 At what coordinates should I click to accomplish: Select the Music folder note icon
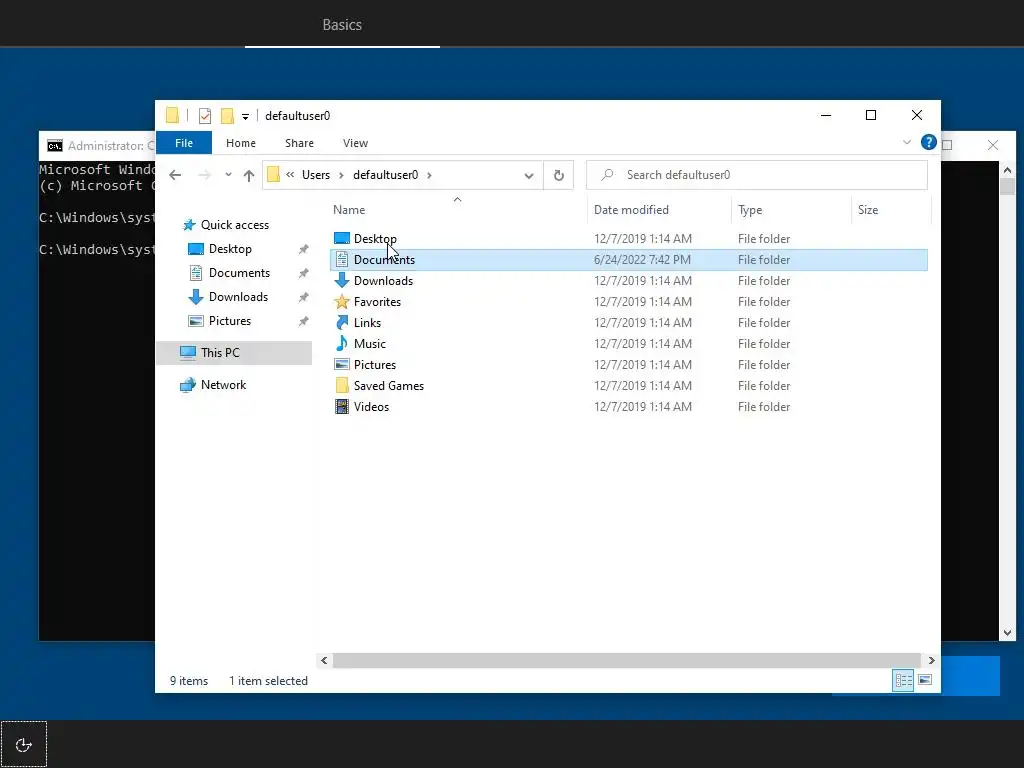(342, 344)
